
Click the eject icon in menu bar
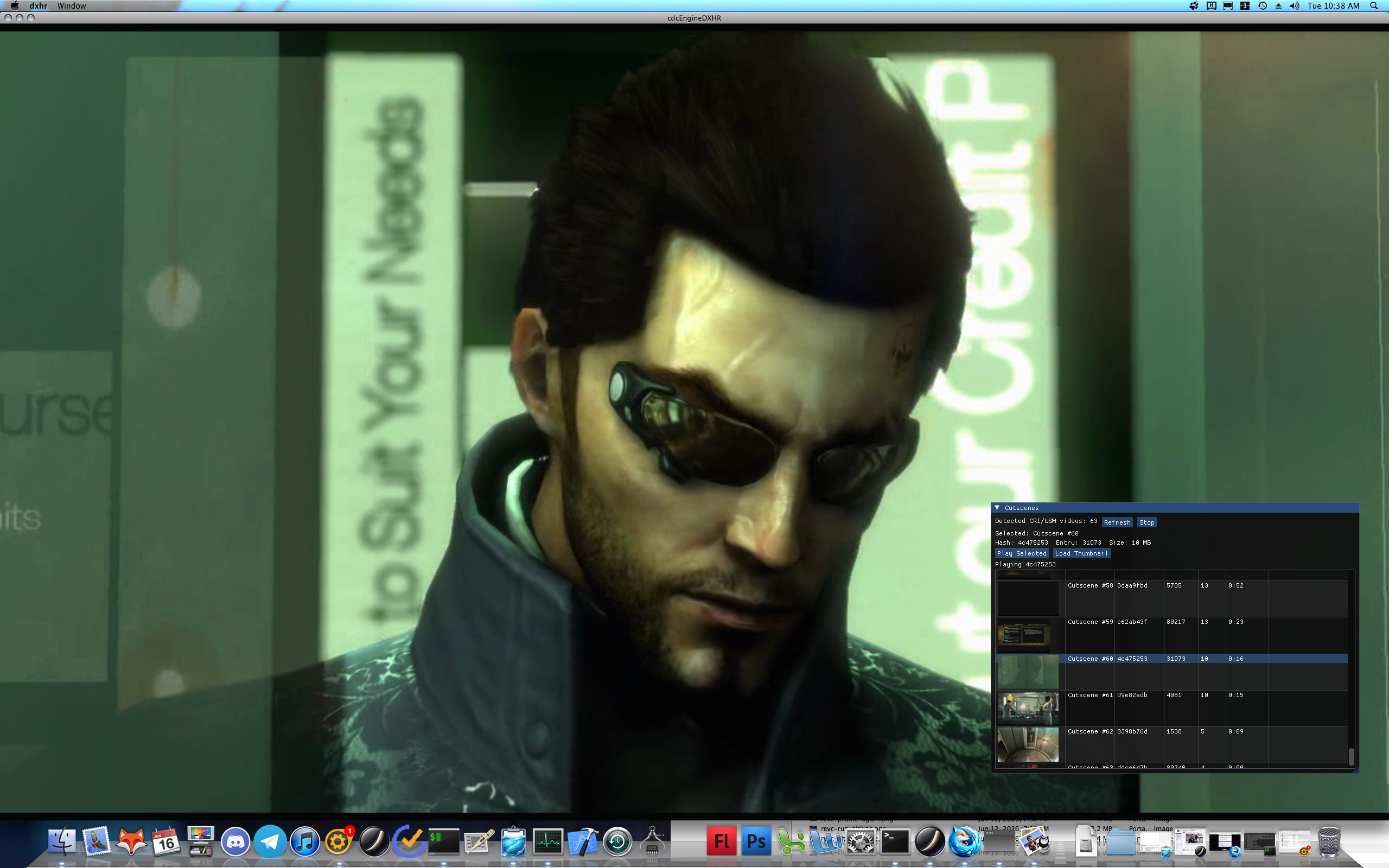click(x=1278, y=6)
